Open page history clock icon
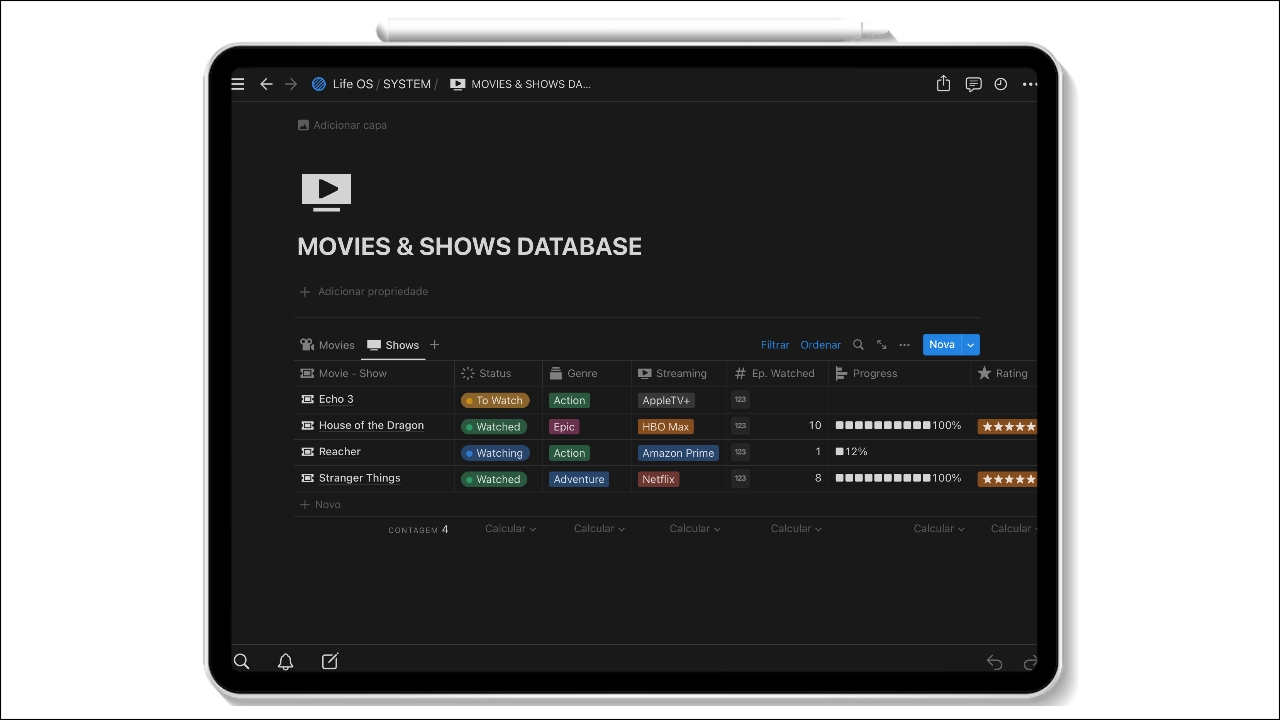This screenshot has width=1280, height=720. [1001, 84]
